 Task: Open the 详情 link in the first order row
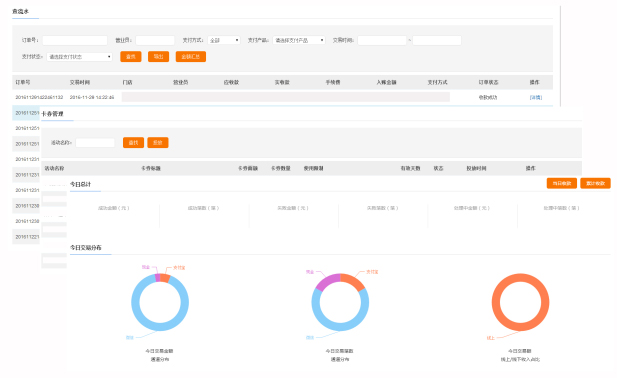536,97
